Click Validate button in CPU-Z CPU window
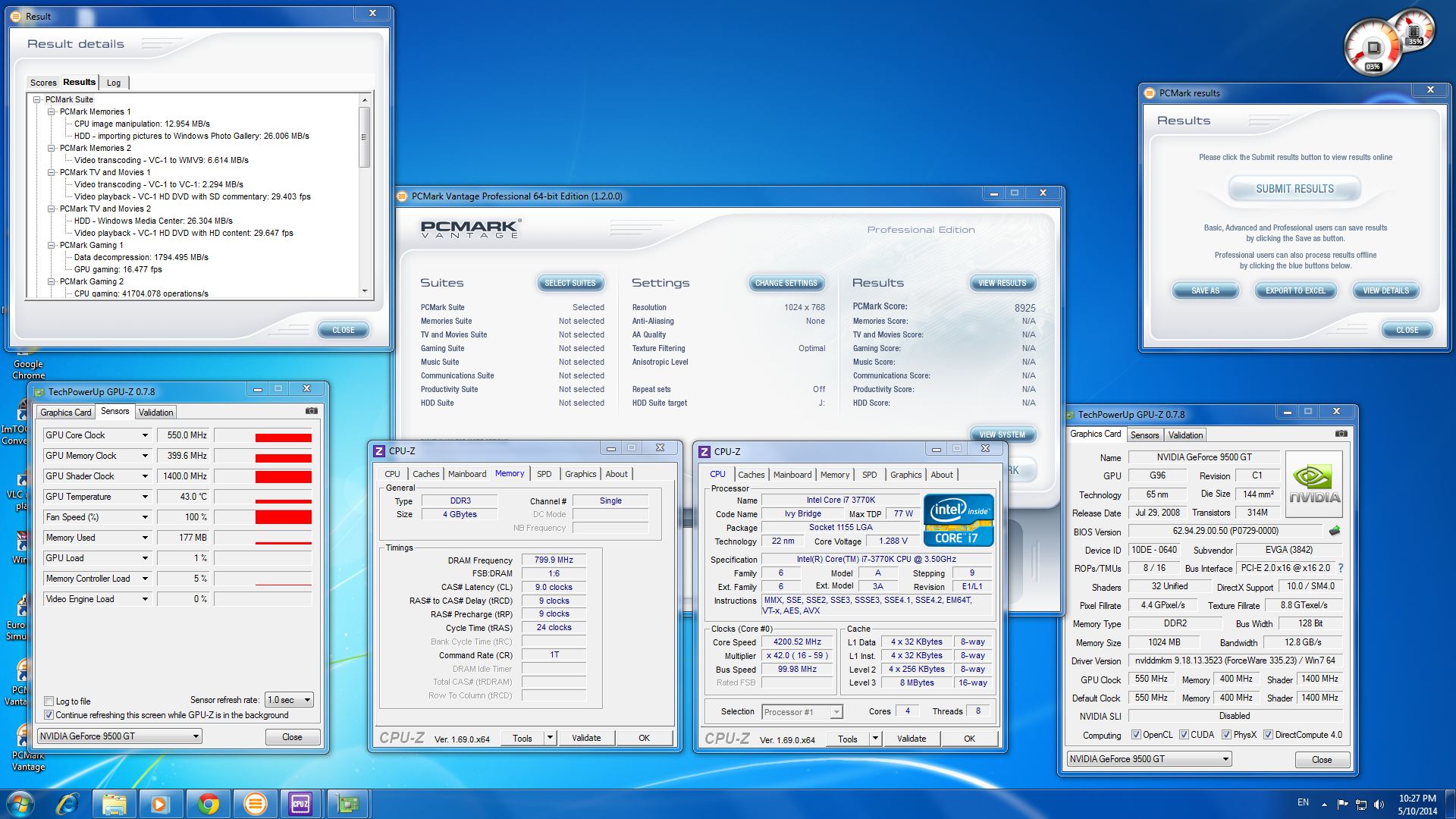1456x819 pixels. pos(911,739)
